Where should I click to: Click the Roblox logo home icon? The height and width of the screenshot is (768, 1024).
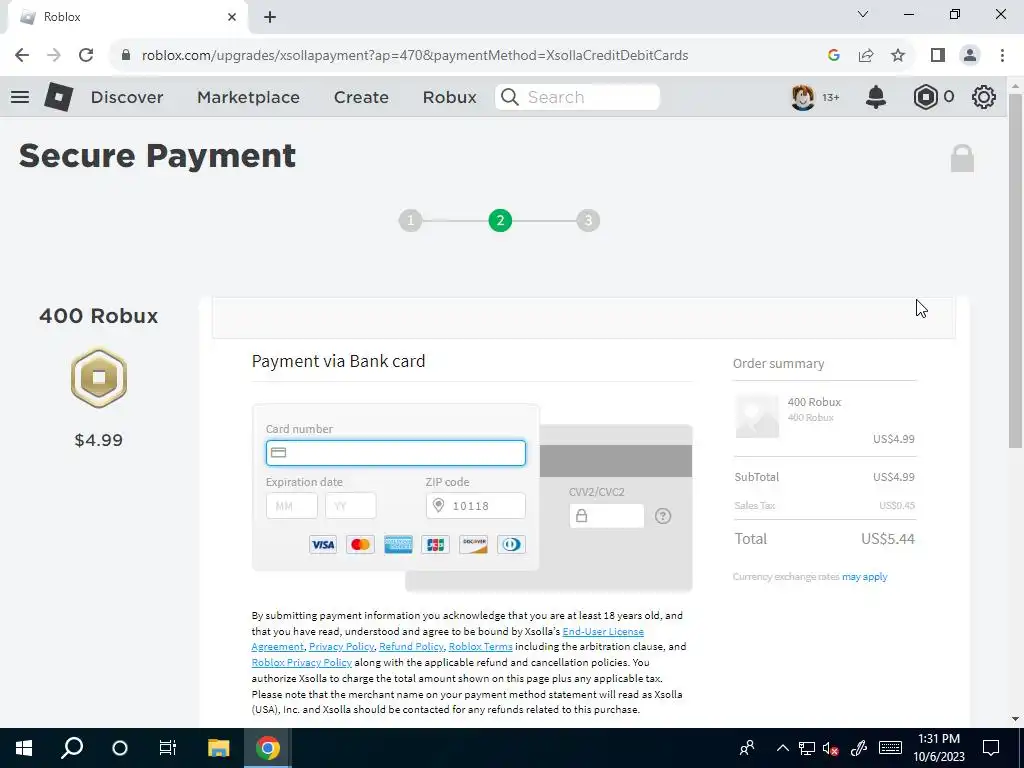pos(58,97)
